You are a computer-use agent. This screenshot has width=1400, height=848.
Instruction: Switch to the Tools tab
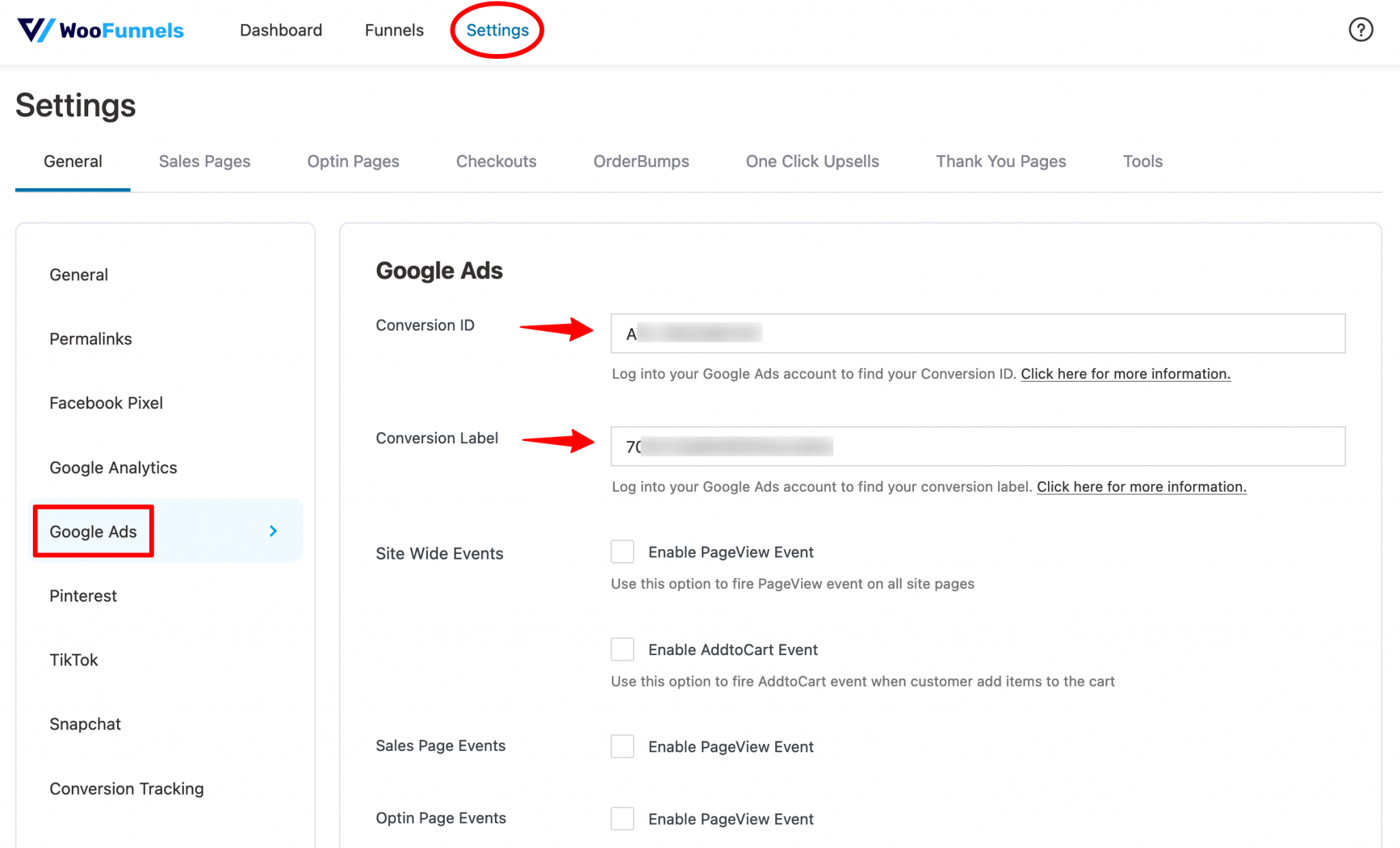click(x=1142, y=161)
